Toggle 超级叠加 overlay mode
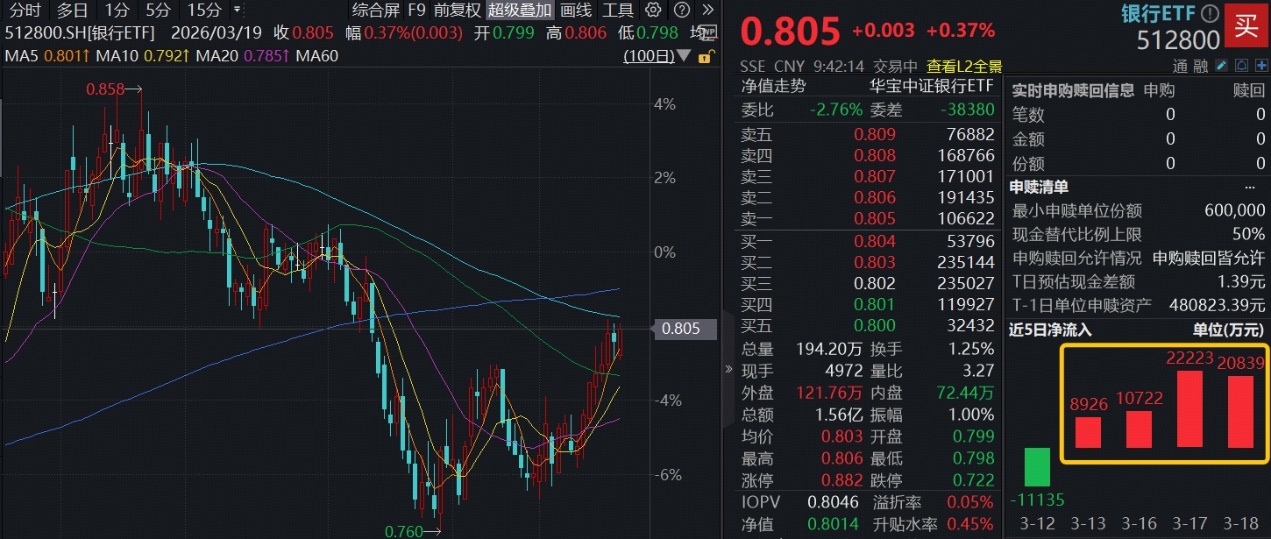 coord(519,10)
